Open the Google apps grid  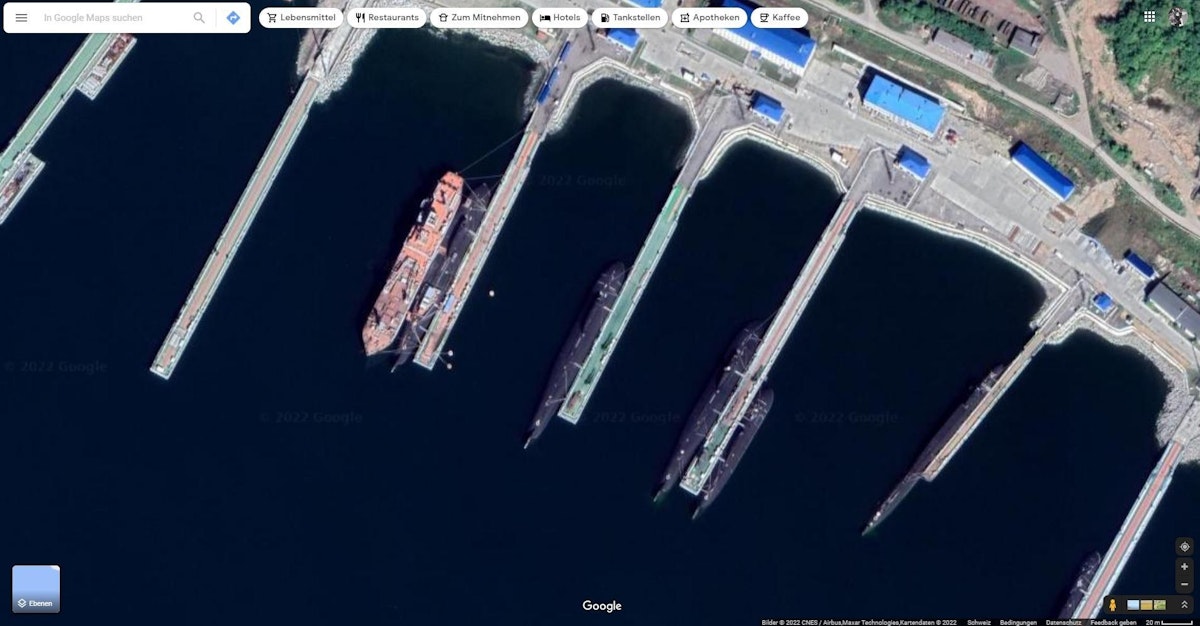[x=1150, y=17]
